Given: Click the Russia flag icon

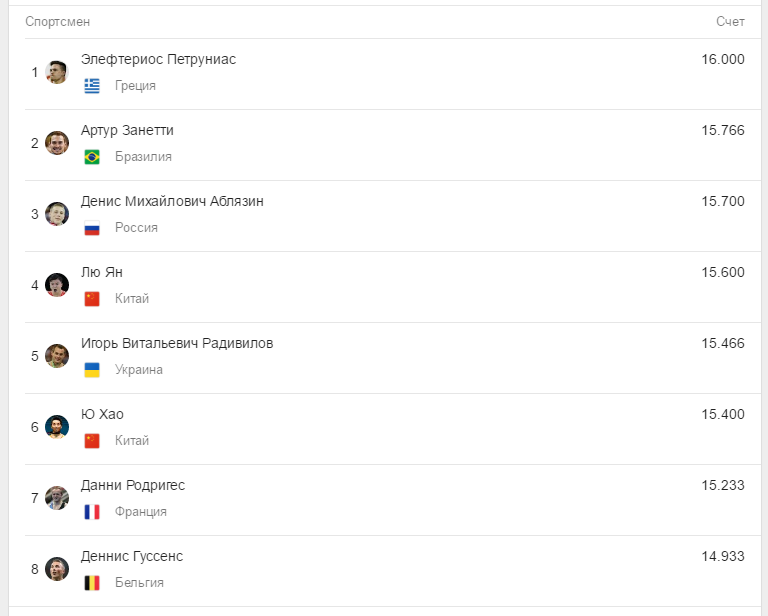Looking at the screenshot, I should click(92, 228).
